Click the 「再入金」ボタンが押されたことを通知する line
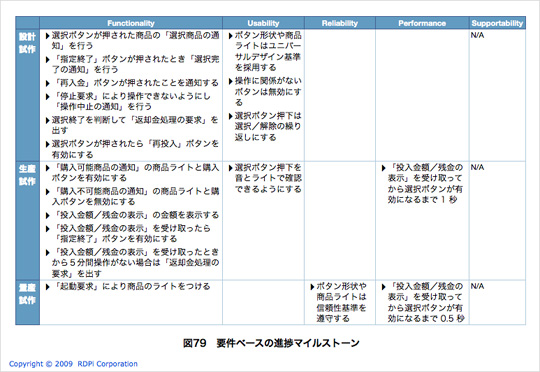Screen dimensions: 540x372 coord(133,83)
